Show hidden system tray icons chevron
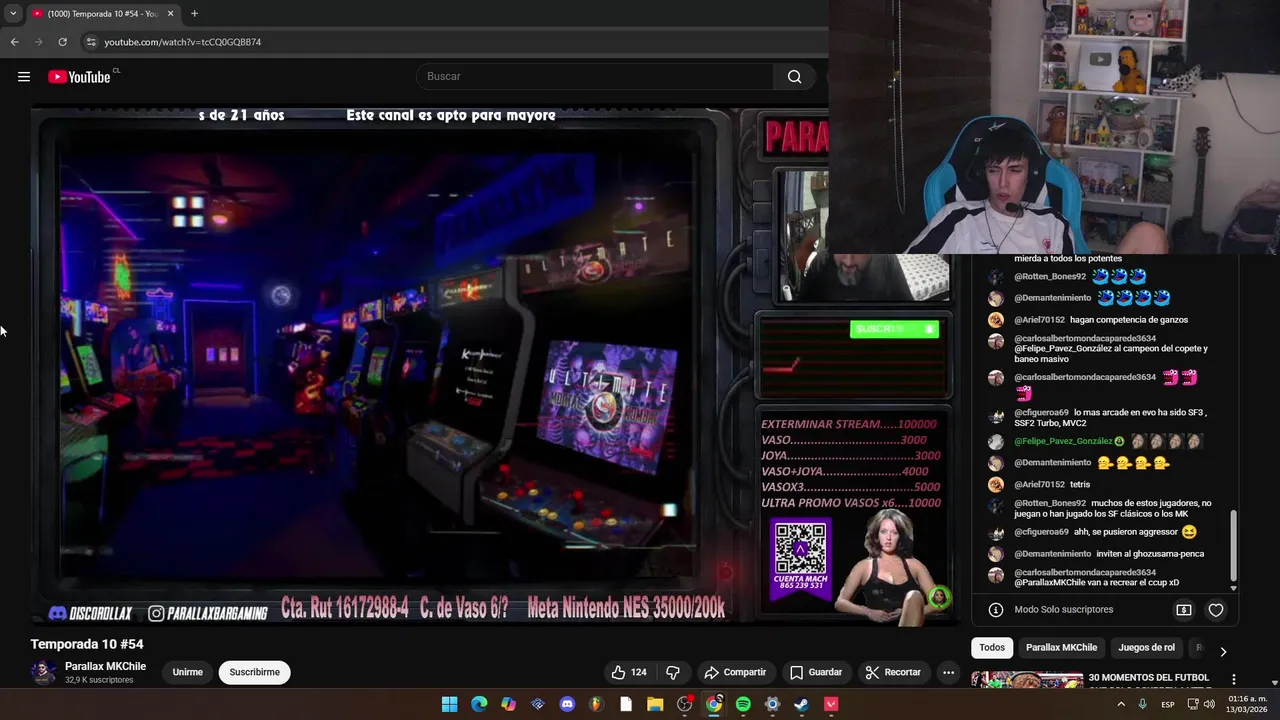 pyautogui.click(x=1120, y=704)
